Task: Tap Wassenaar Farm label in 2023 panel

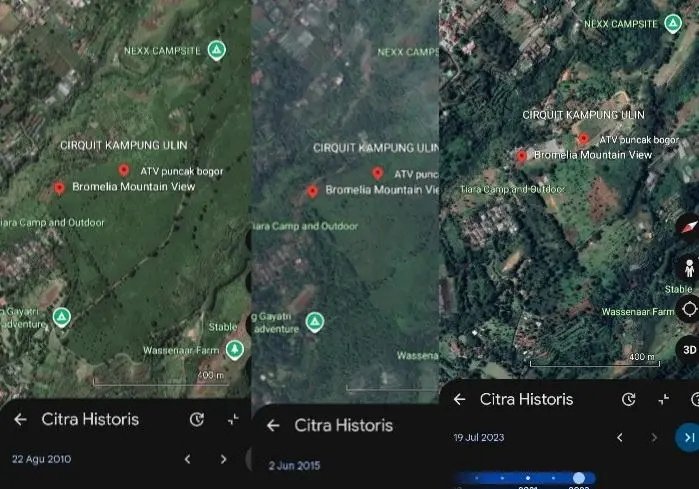Action: point(638,312)
